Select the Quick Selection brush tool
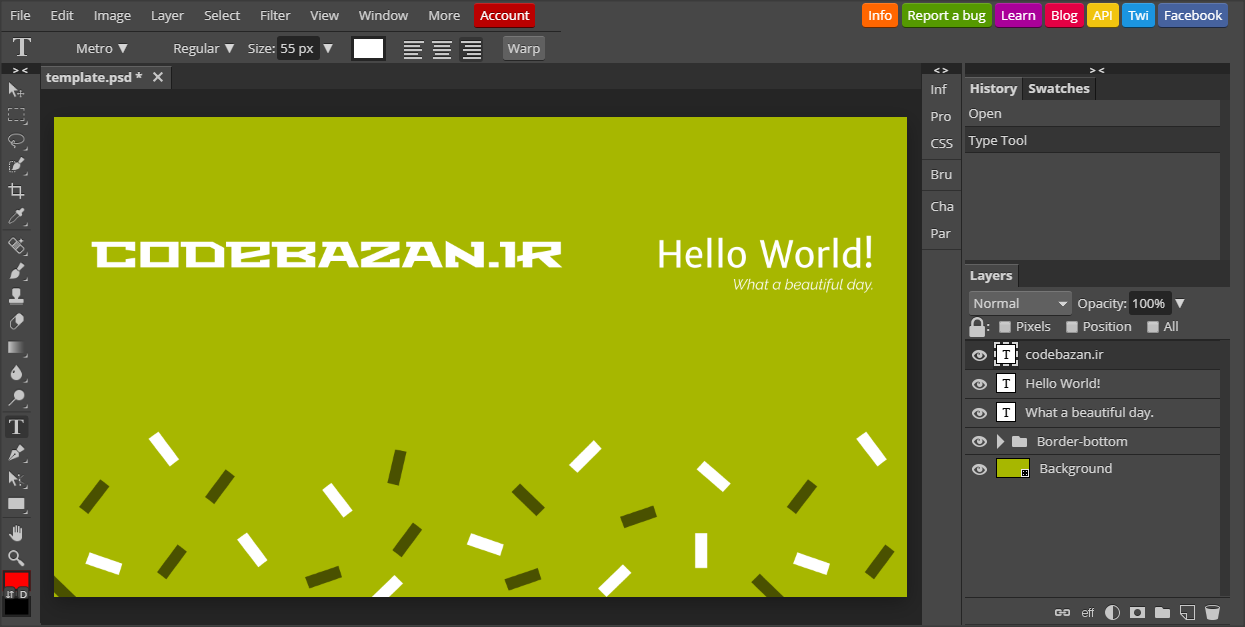Viewport: 1245px width, 627px height. (x=17, y=166)
